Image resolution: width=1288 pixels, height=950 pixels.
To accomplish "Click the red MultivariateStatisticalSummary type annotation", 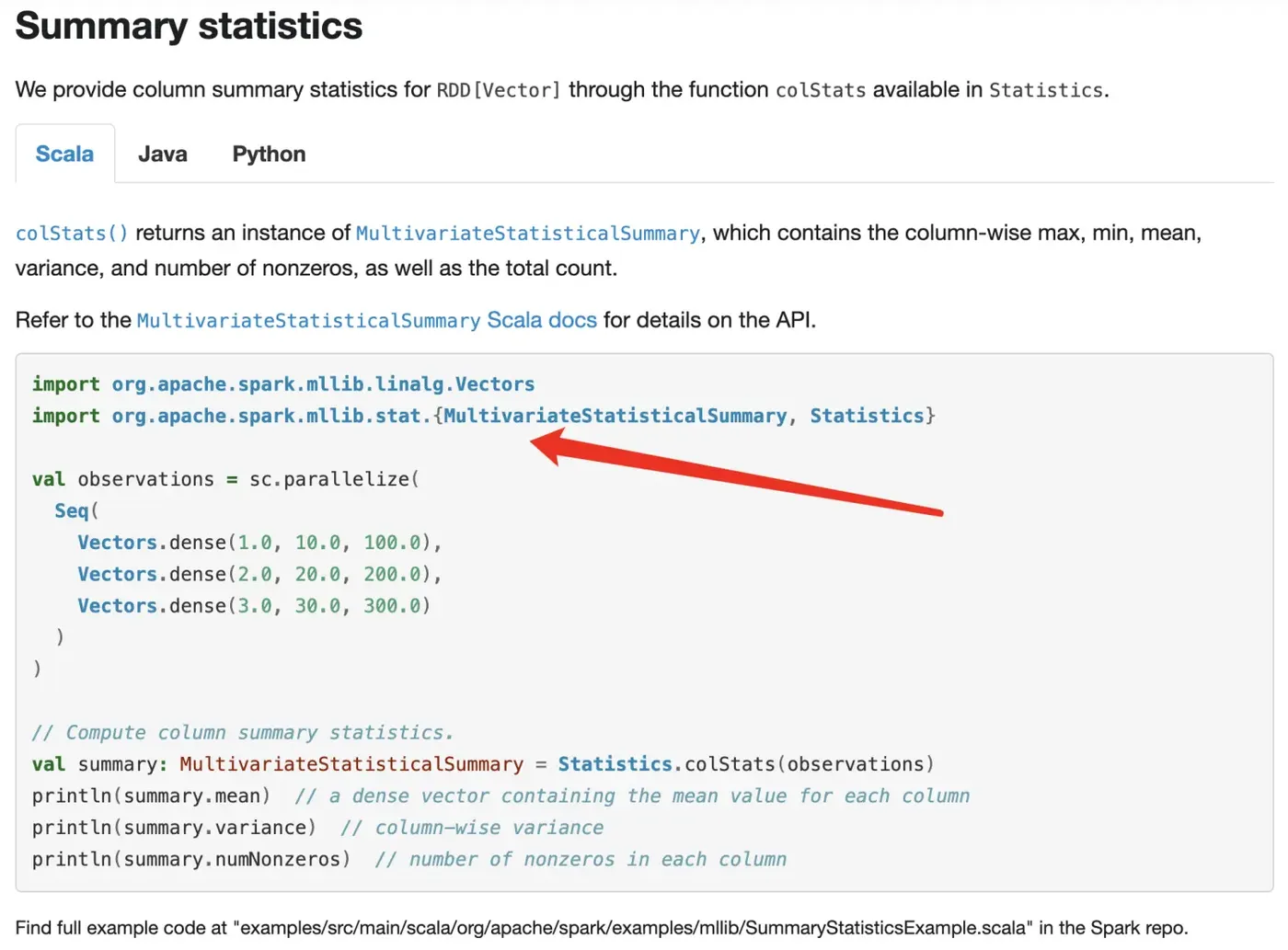I will click(351, 764).
